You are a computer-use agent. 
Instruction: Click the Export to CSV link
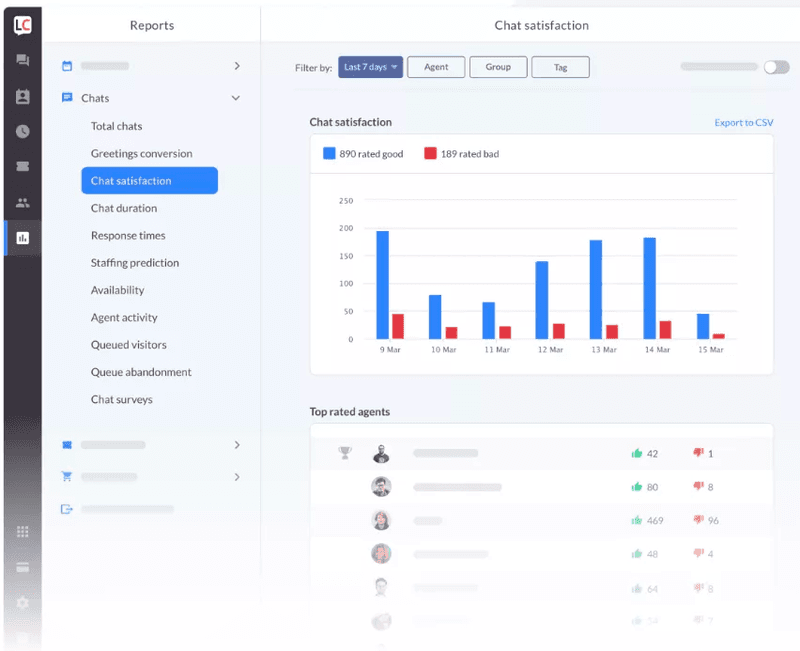click(744, 121)
